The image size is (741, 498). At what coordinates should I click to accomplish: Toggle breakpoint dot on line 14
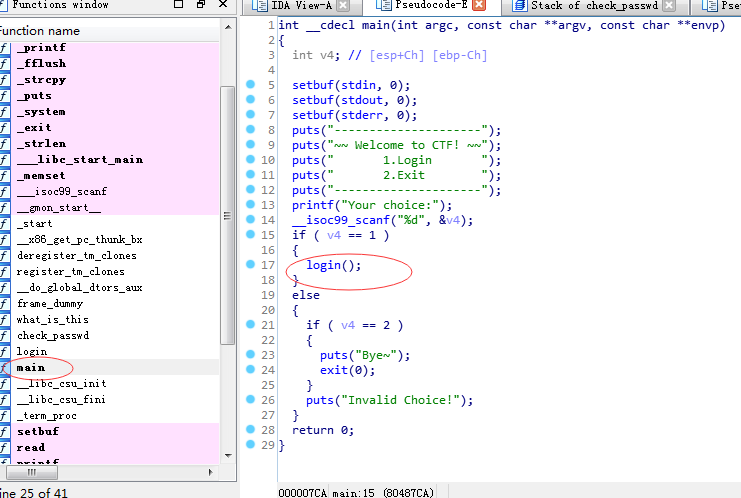[x=250, y=219]
